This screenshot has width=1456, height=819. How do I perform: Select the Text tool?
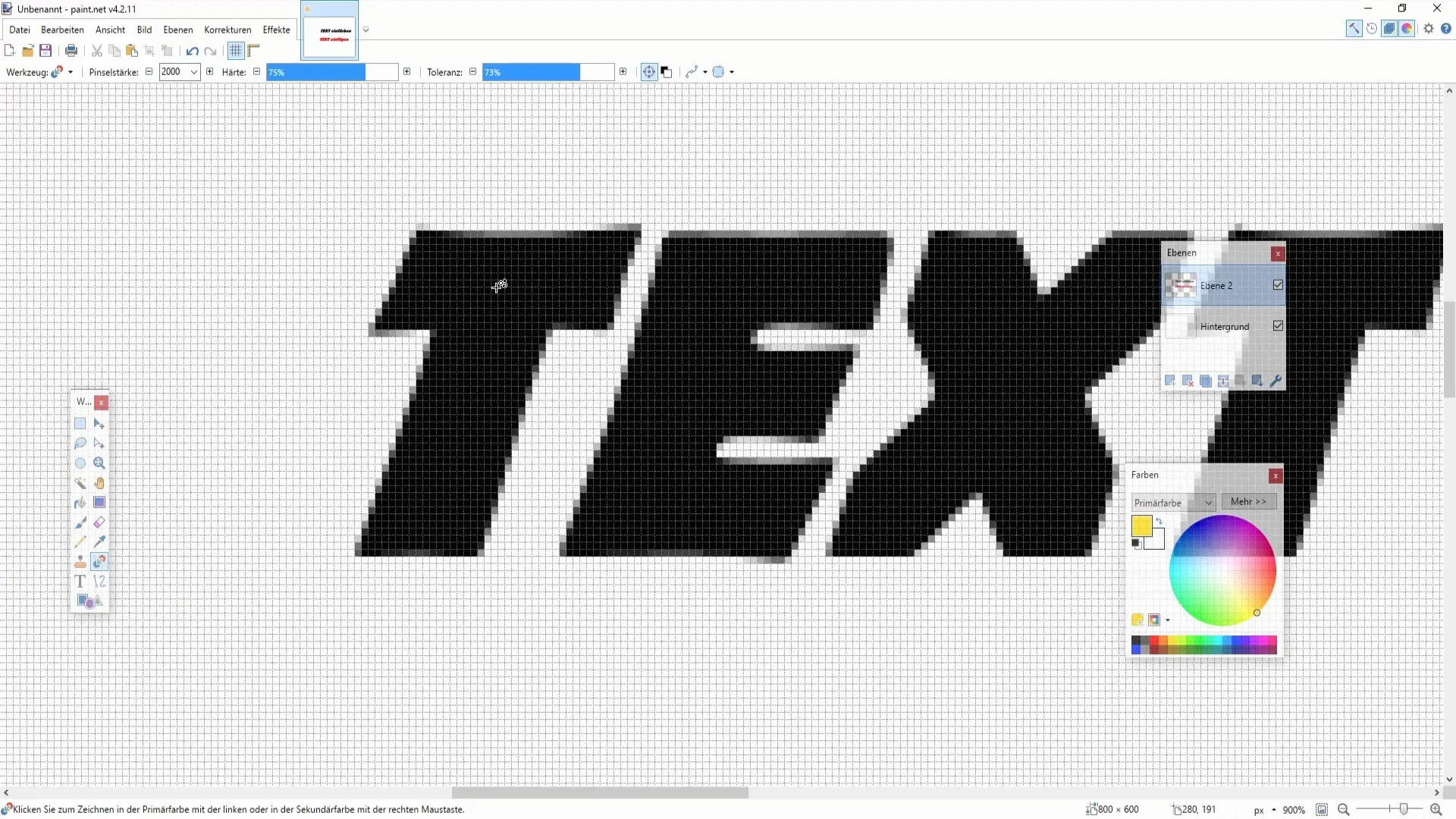(x=80, y=581)
